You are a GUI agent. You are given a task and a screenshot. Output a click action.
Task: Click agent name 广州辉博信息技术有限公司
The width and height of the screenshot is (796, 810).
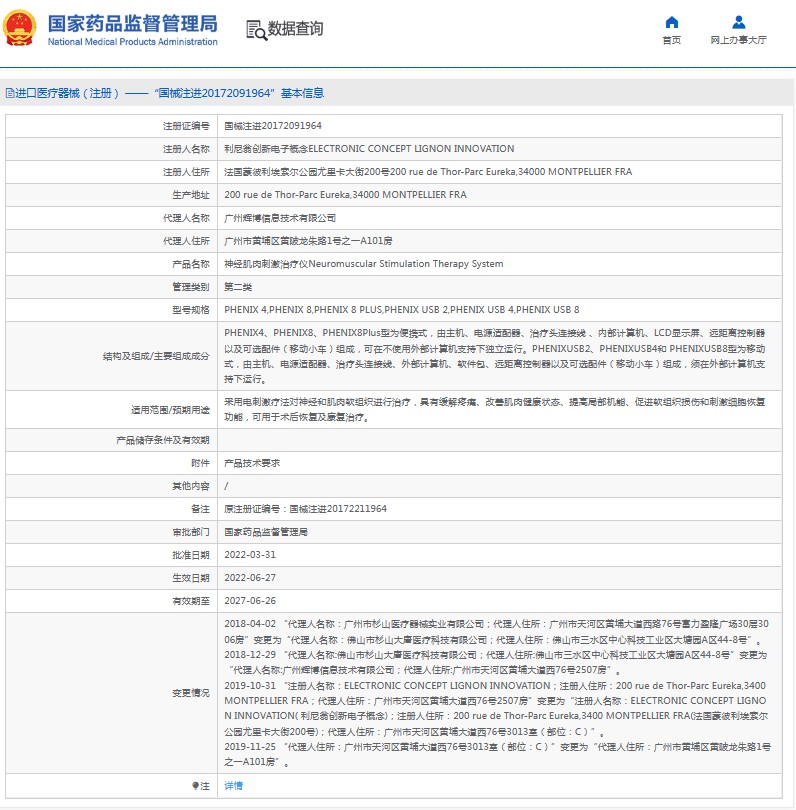(x=280, y=218)
